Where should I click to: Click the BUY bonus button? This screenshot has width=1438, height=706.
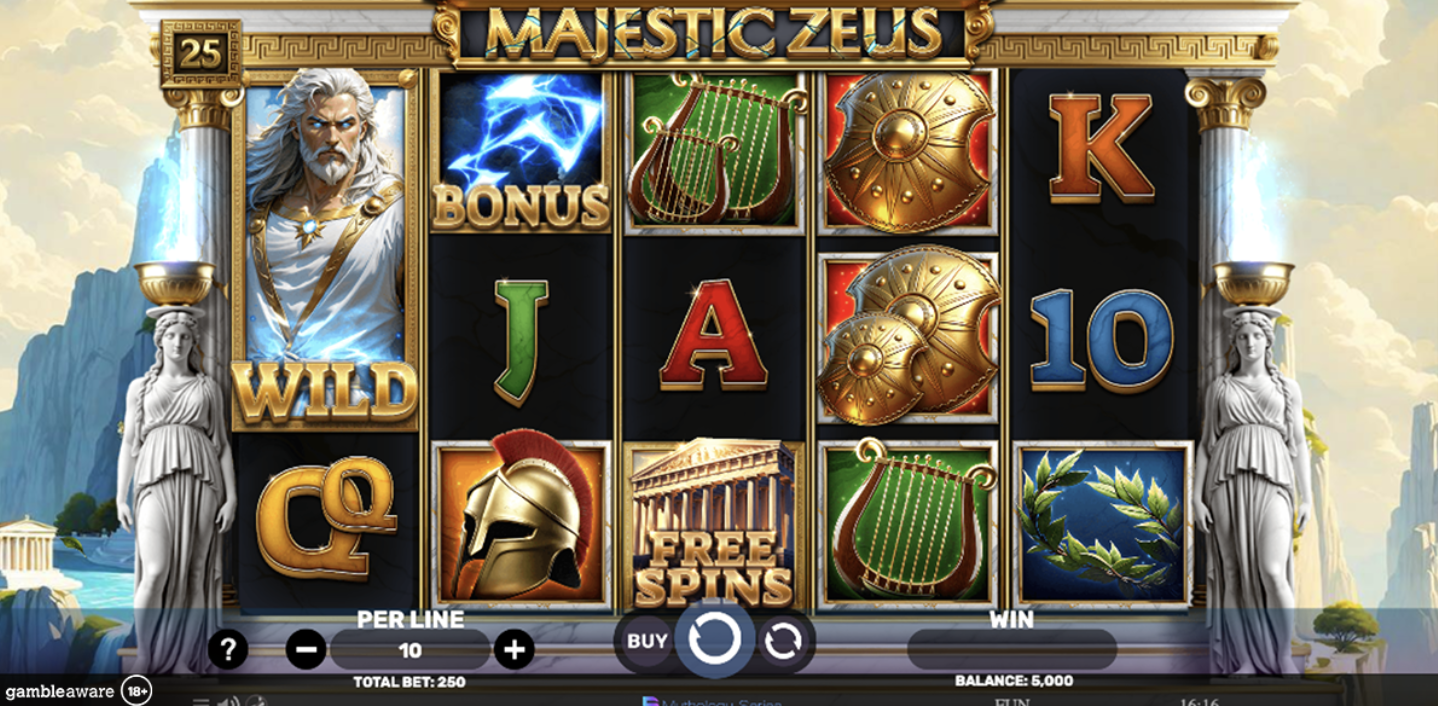pyautogui.click(x=647, y=640)
